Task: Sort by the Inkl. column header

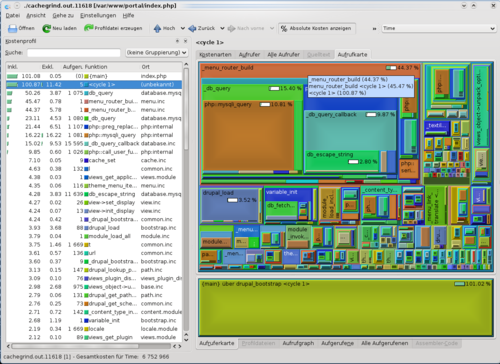Action: 20,67
